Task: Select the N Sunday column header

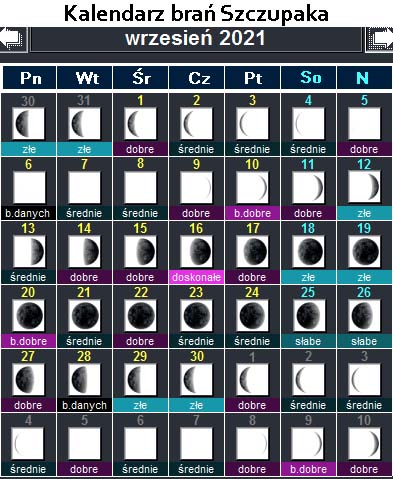Action: [364, 78]
